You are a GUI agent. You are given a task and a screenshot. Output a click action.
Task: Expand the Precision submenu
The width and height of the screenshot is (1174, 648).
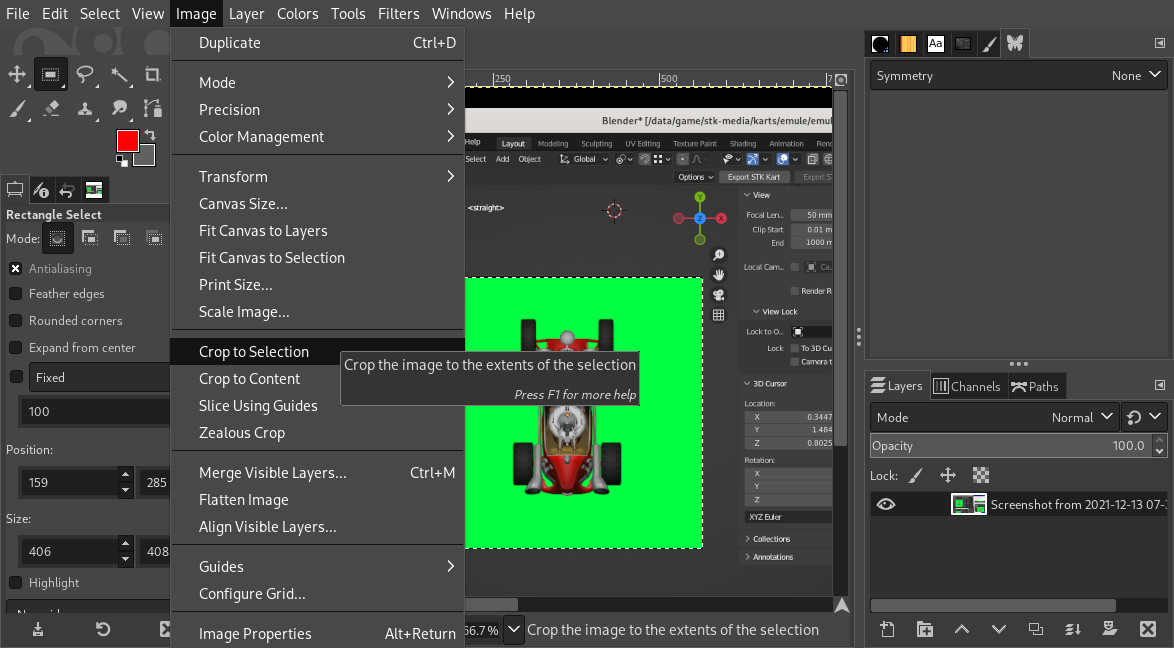pyautogui.click(x=317, y=109)
